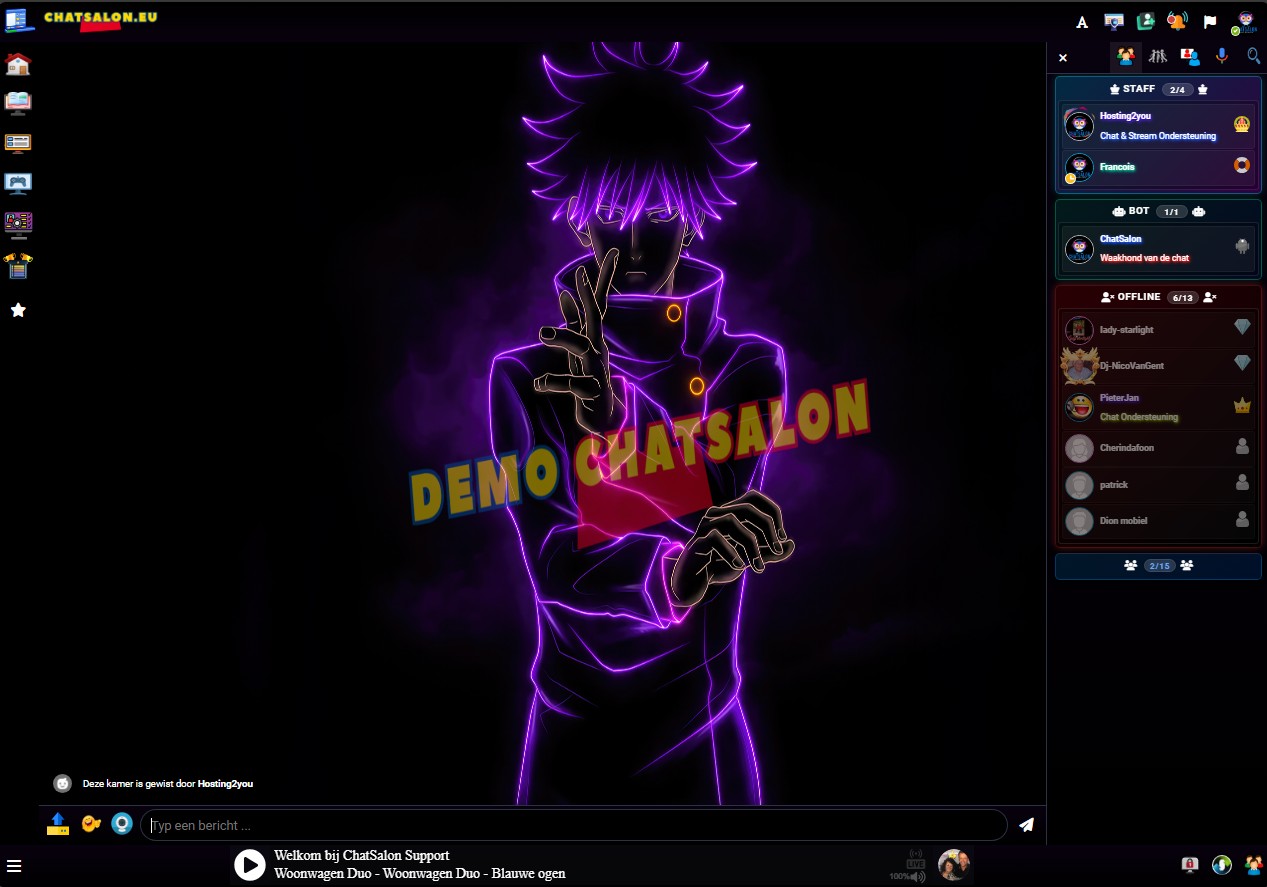
Task: Open the search tab in user panel
Action: 1253,57
